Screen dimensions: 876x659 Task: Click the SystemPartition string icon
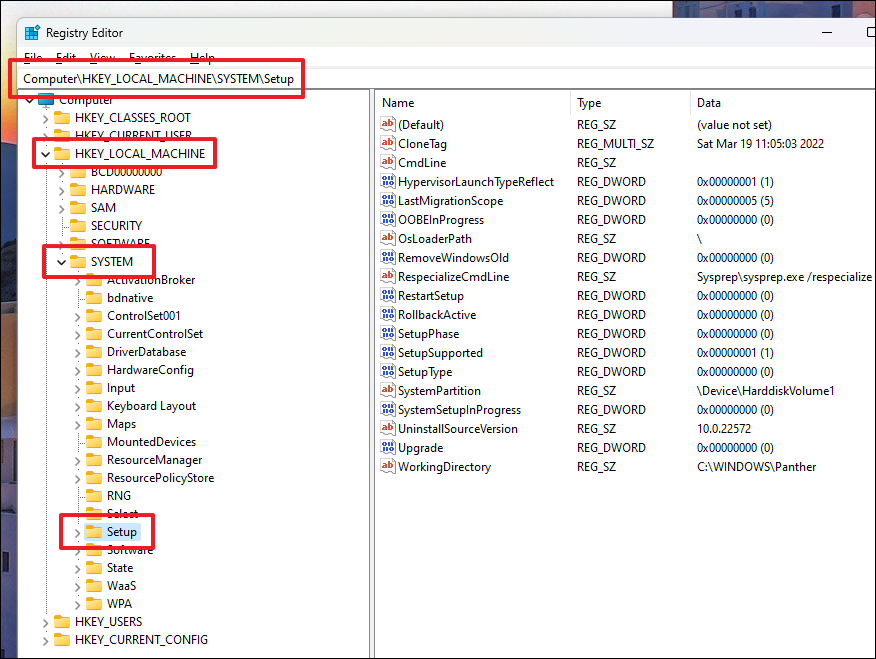388,390
